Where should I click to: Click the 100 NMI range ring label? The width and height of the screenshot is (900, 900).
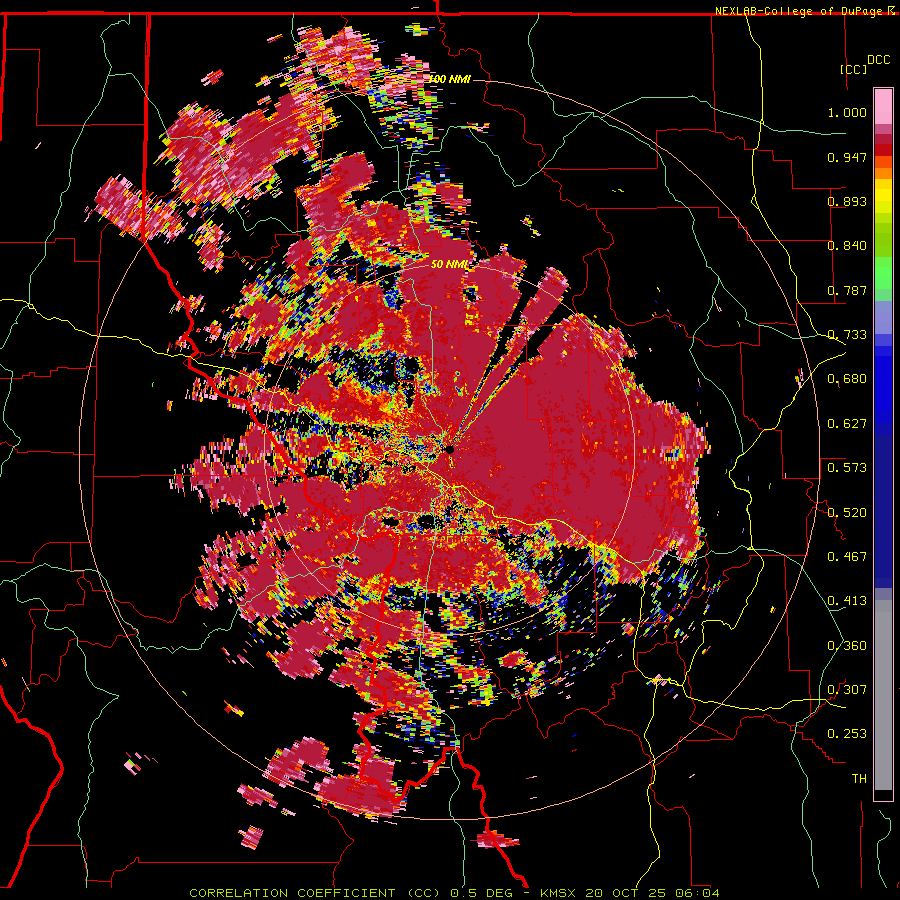point(450,79)
